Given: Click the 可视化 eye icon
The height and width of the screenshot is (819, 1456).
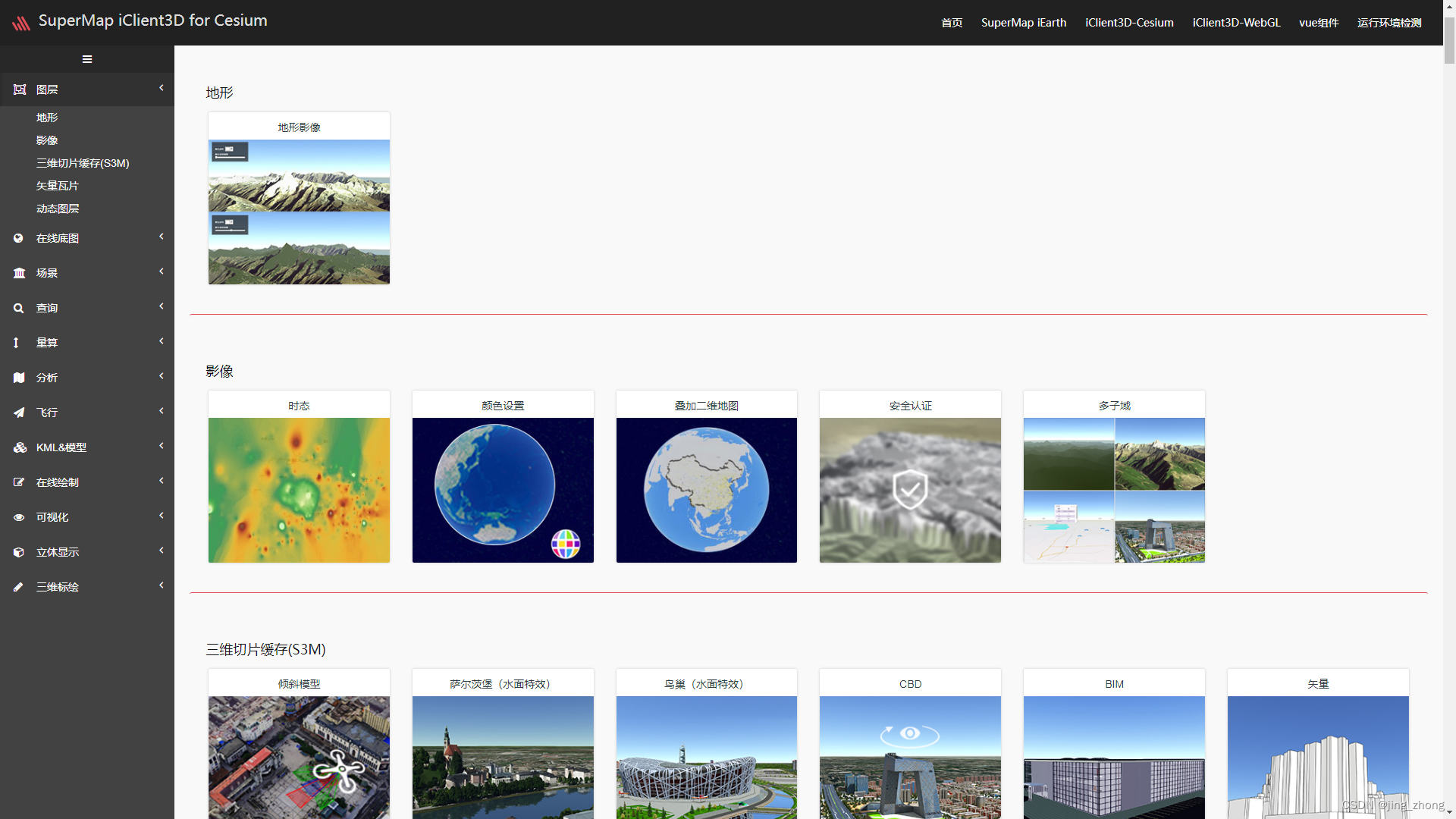Looking at the screenshot, I should click(x=18, y=517).
